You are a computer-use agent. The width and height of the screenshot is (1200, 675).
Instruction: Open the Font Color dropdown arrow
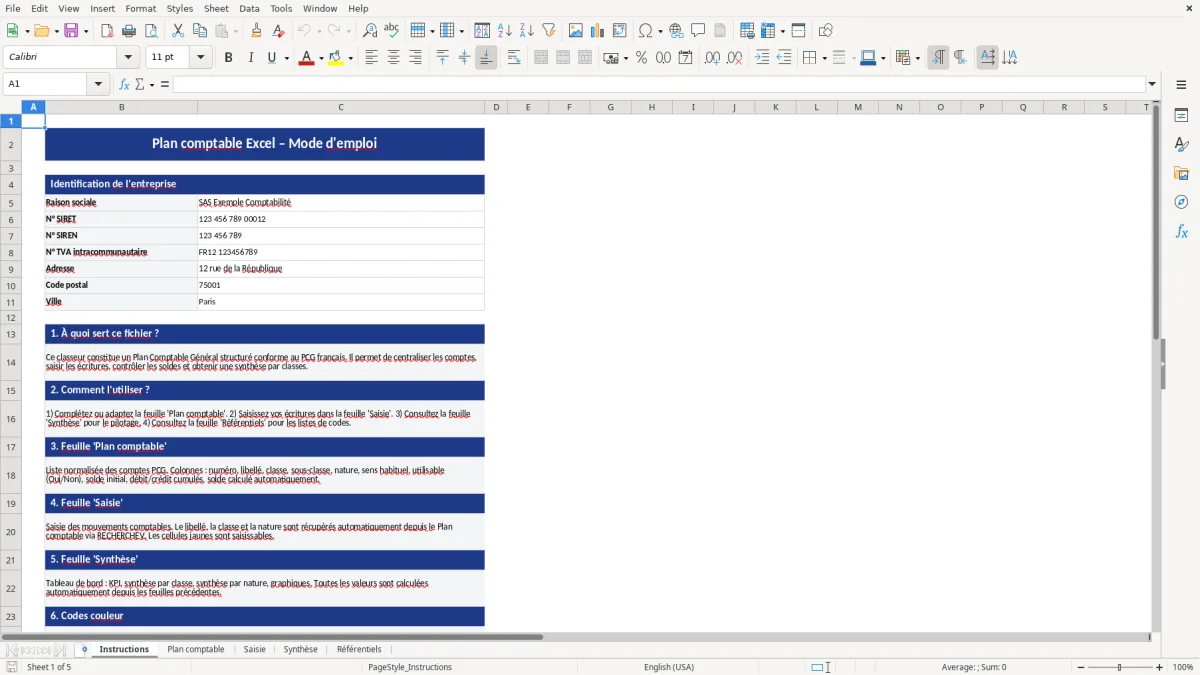click(x=320, y=58)
